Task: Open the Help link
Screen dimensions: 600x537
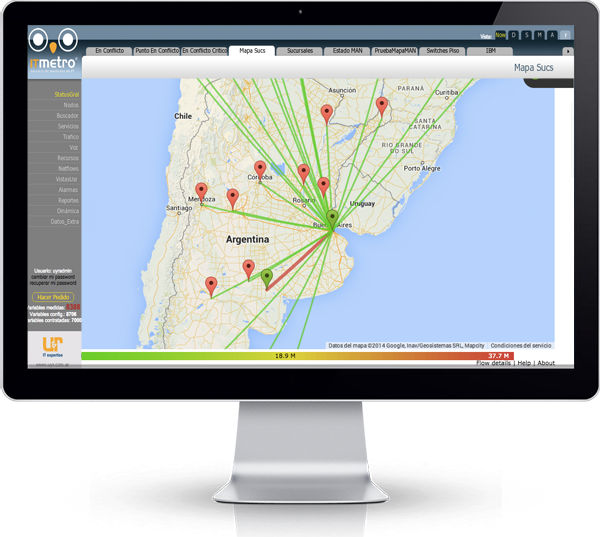Action: [524, 363]
